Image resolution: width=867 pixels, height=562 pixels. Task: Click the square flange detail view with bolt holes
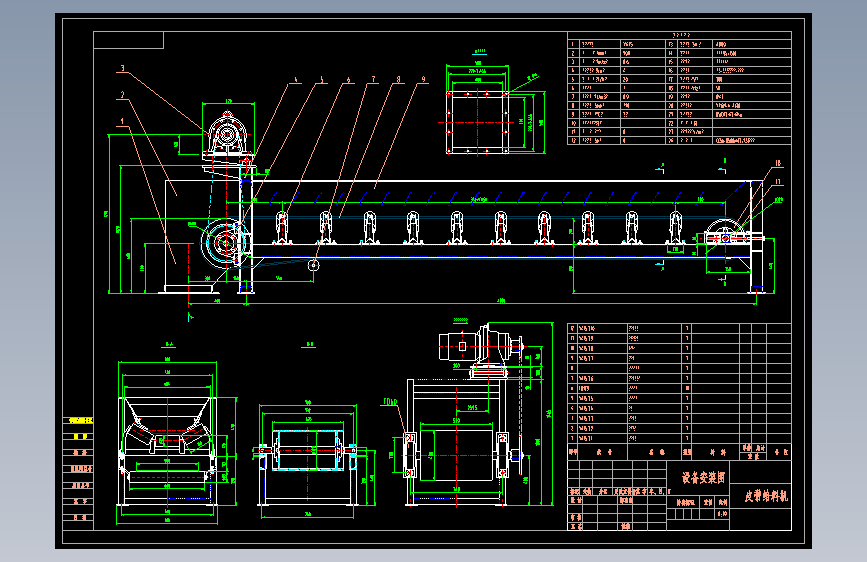(478, 122)
